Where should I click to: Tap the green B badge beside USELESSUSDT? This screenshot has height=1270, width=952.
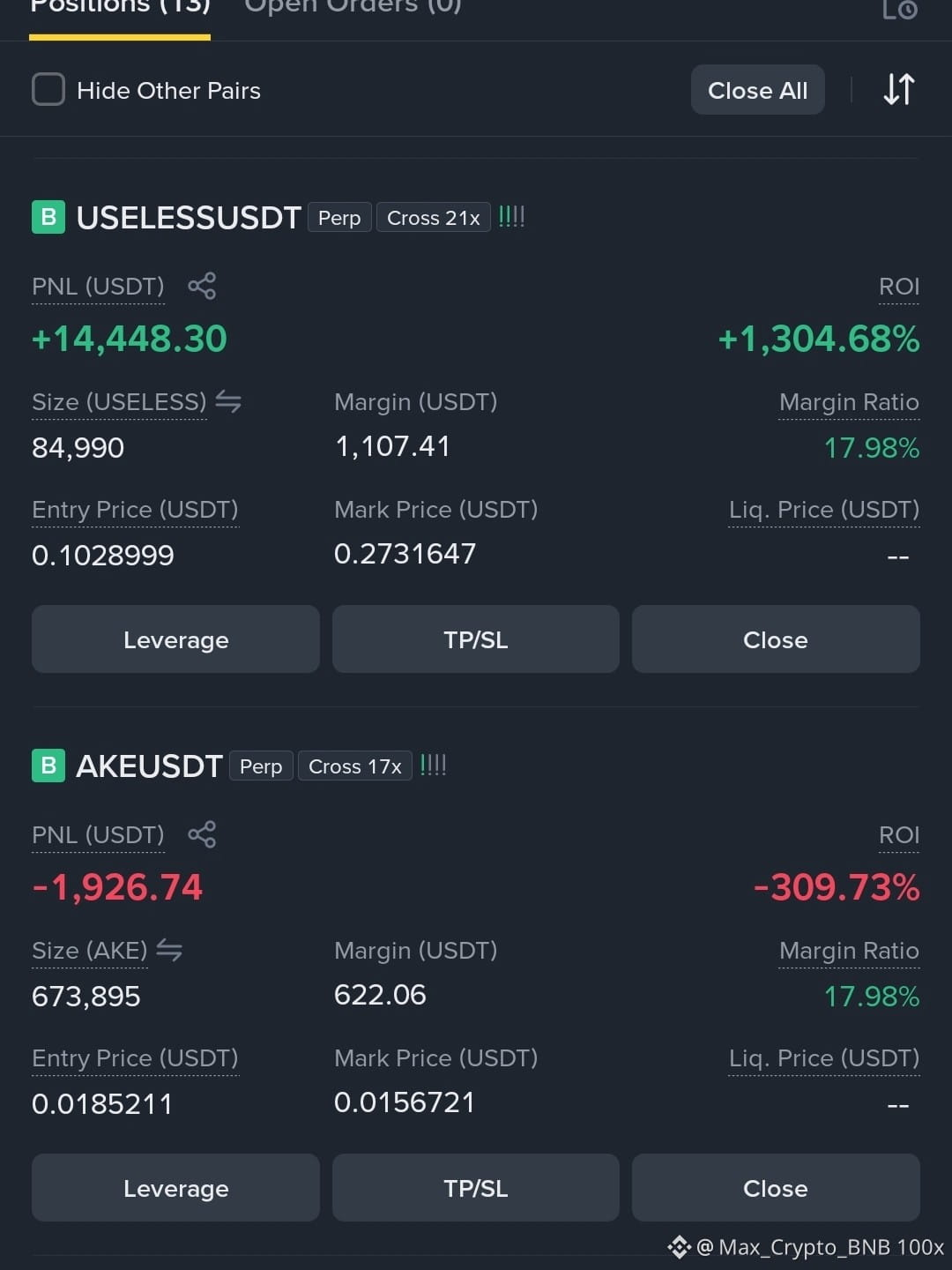pos(48,217)
